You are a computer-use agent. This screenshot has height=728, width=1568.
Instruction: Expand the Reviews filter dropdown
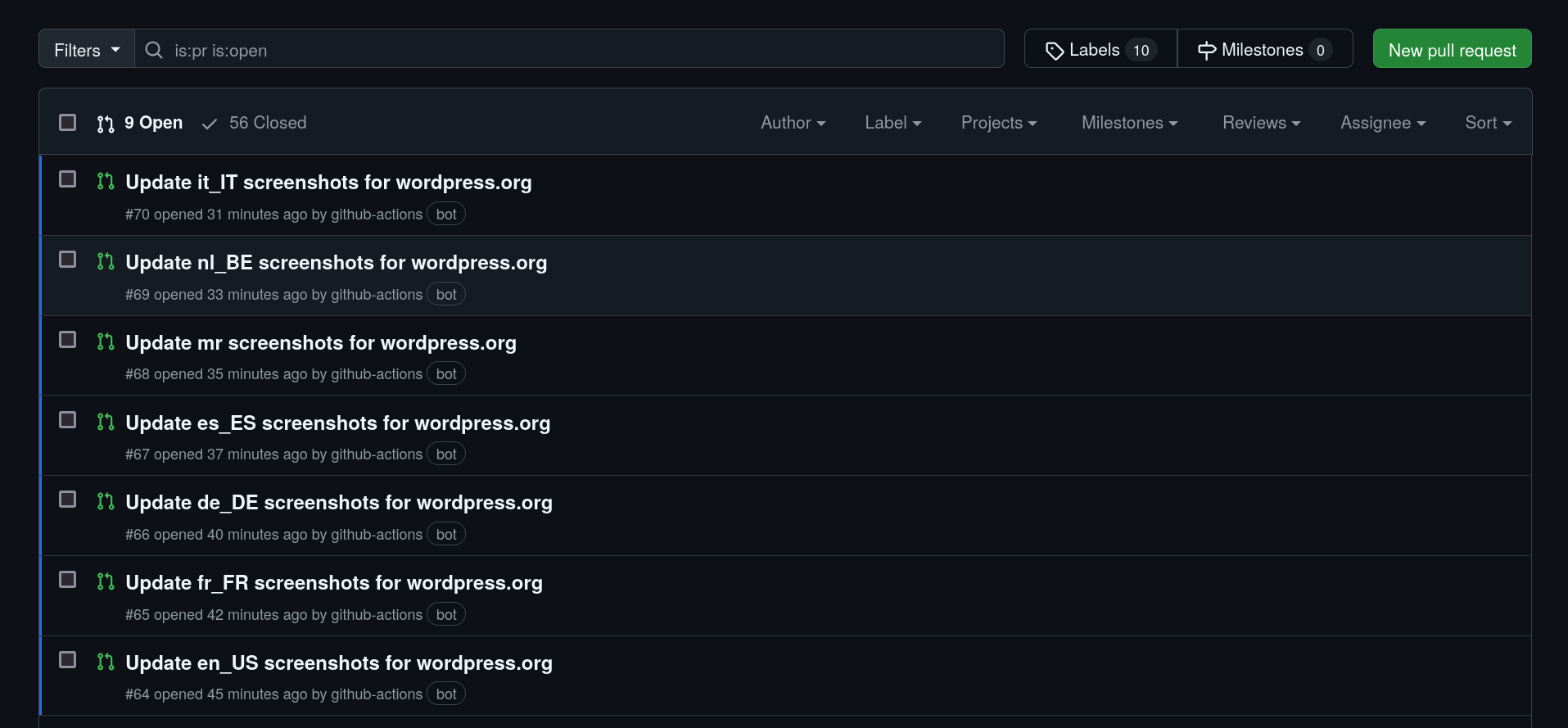pos(1261,123)
